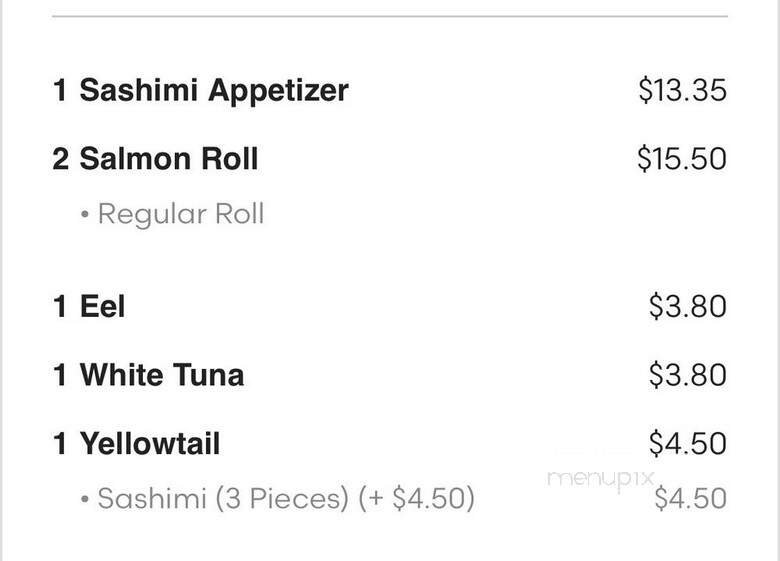Select the quantity 1 before Sashimi Appetizer
This screenshot has height=561, width=780.
60,90
